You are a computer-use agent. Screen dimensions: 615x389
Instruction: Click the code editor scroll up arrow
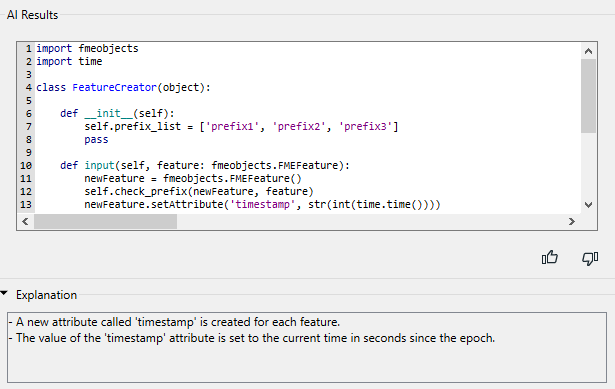[x=588, y=51]
